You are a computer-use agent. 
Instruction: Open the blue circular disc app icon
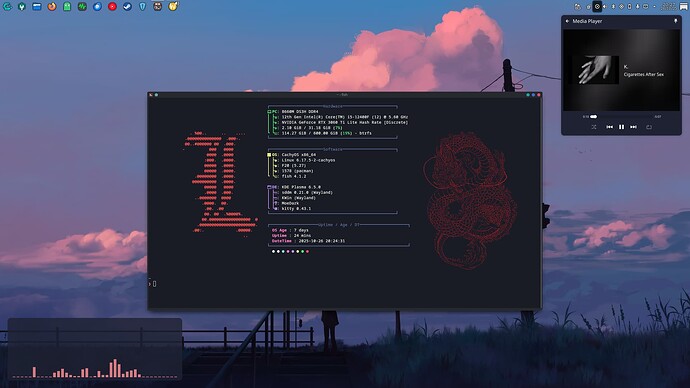[97, 6]
